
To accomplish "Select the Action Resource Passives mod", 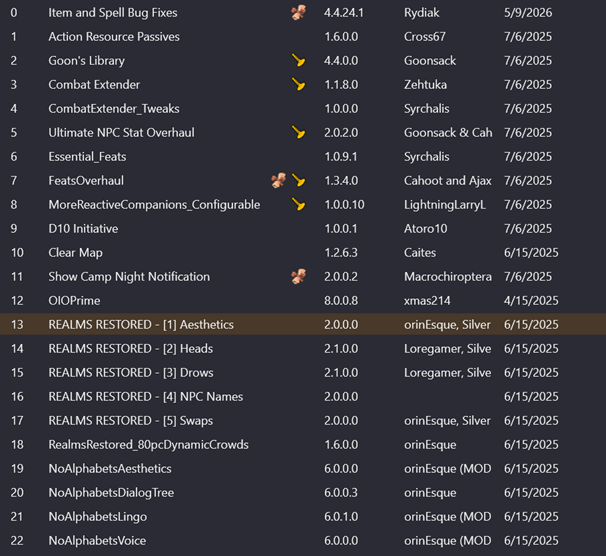I will click(303, 36).
